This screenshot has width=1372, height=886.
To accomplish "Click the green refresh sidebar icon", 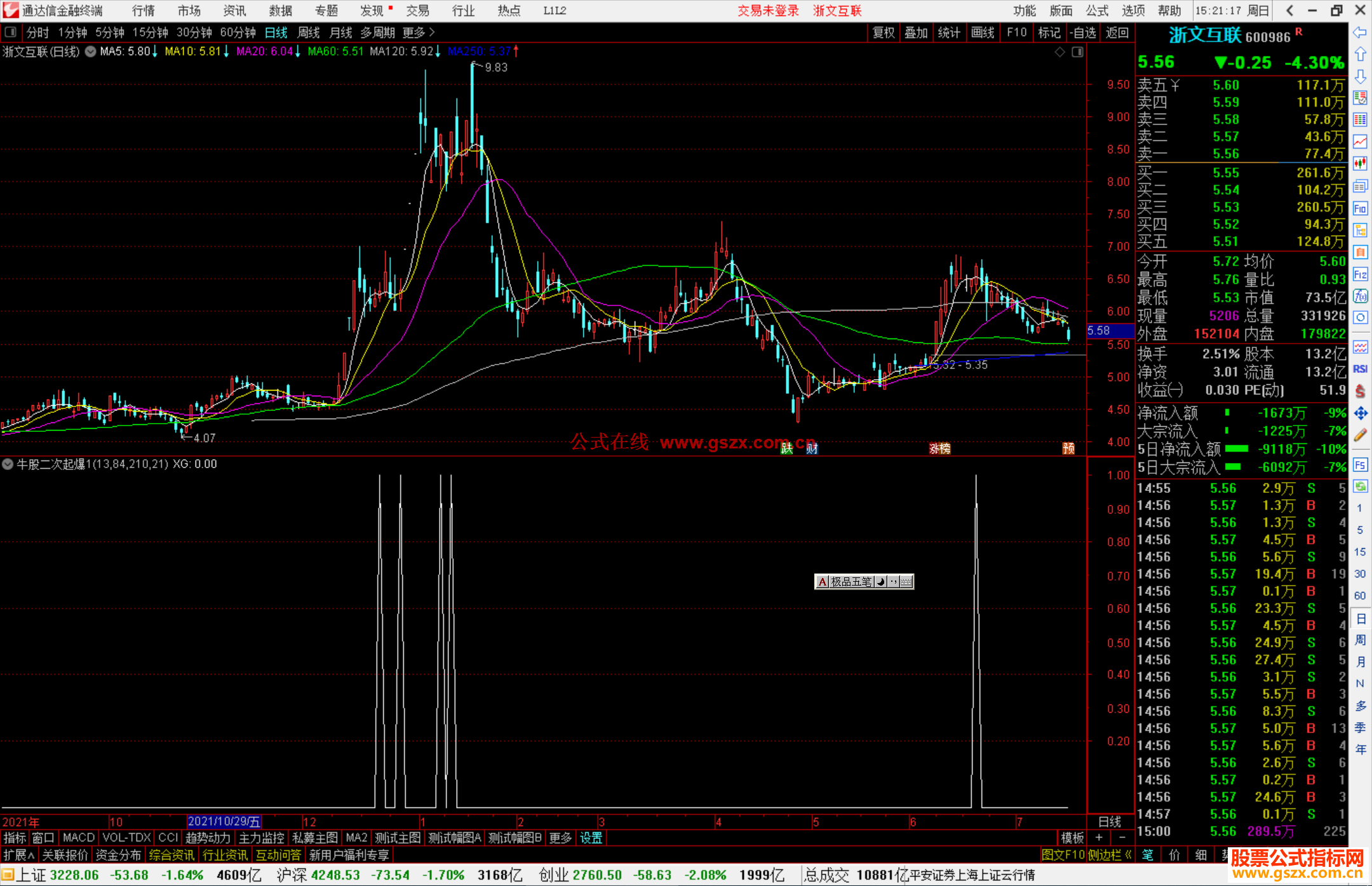I will (x=1360, y=487).
